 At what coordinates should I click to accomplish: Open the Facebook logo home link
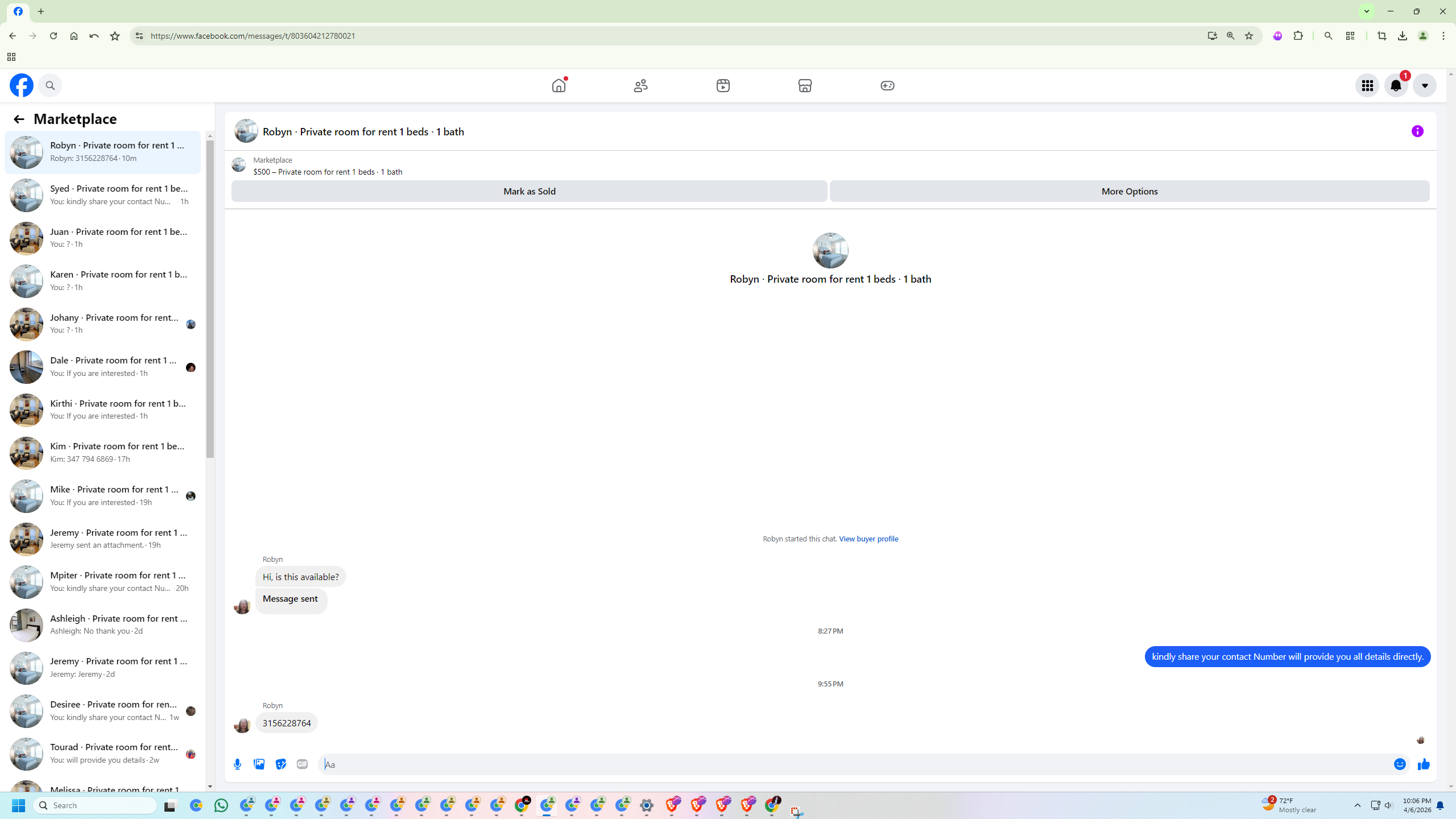22,85
